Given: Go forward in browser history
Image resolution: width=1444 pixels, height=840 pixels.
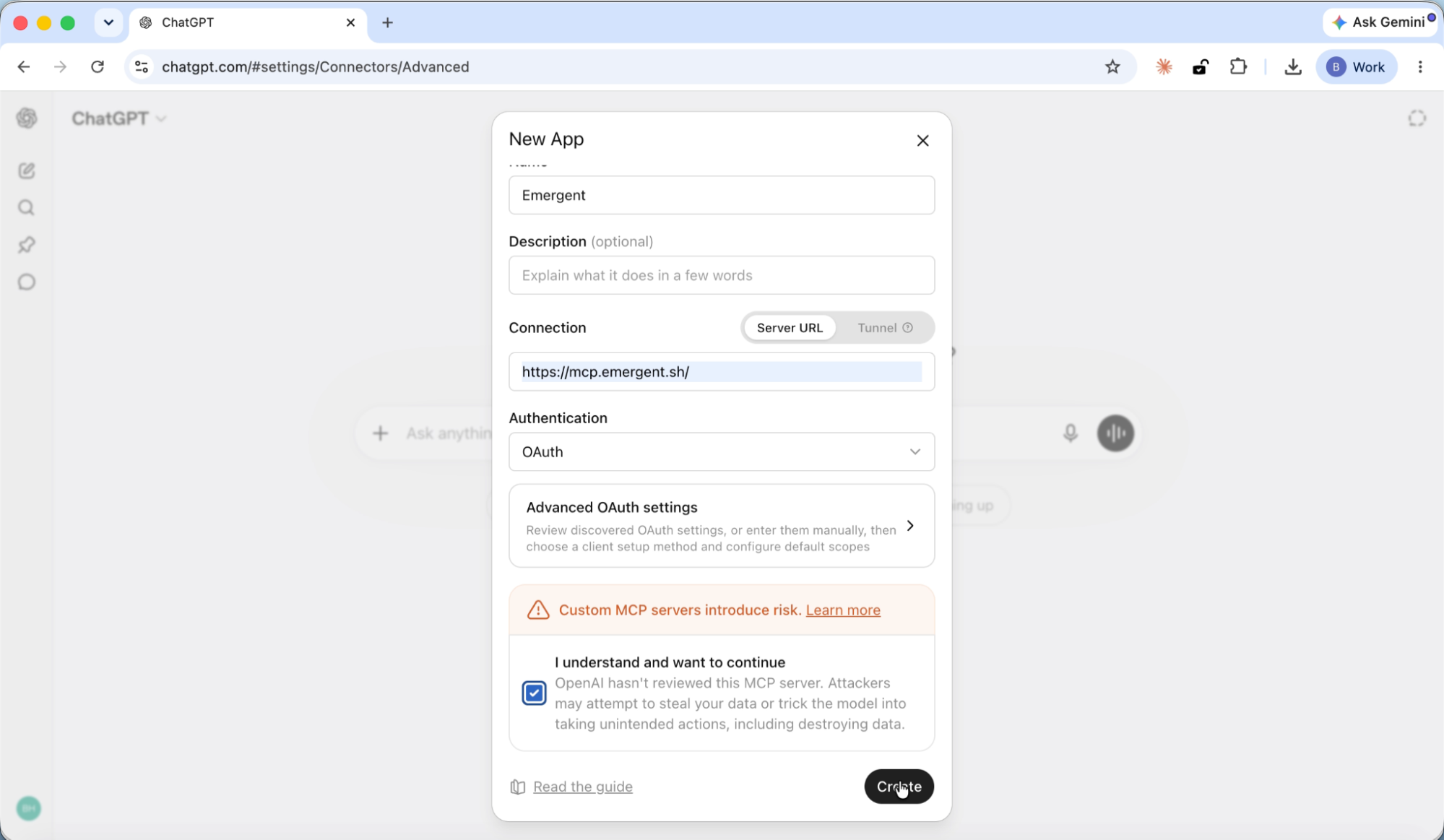Looking at the screenshot, I should [60, 67].
